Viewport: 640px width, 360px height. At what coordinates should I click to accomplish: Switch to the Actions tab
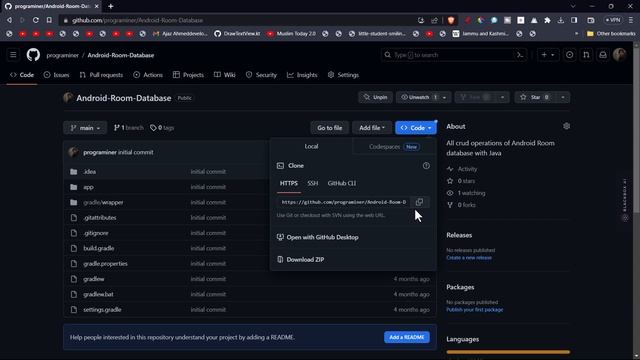click(148, 75)
